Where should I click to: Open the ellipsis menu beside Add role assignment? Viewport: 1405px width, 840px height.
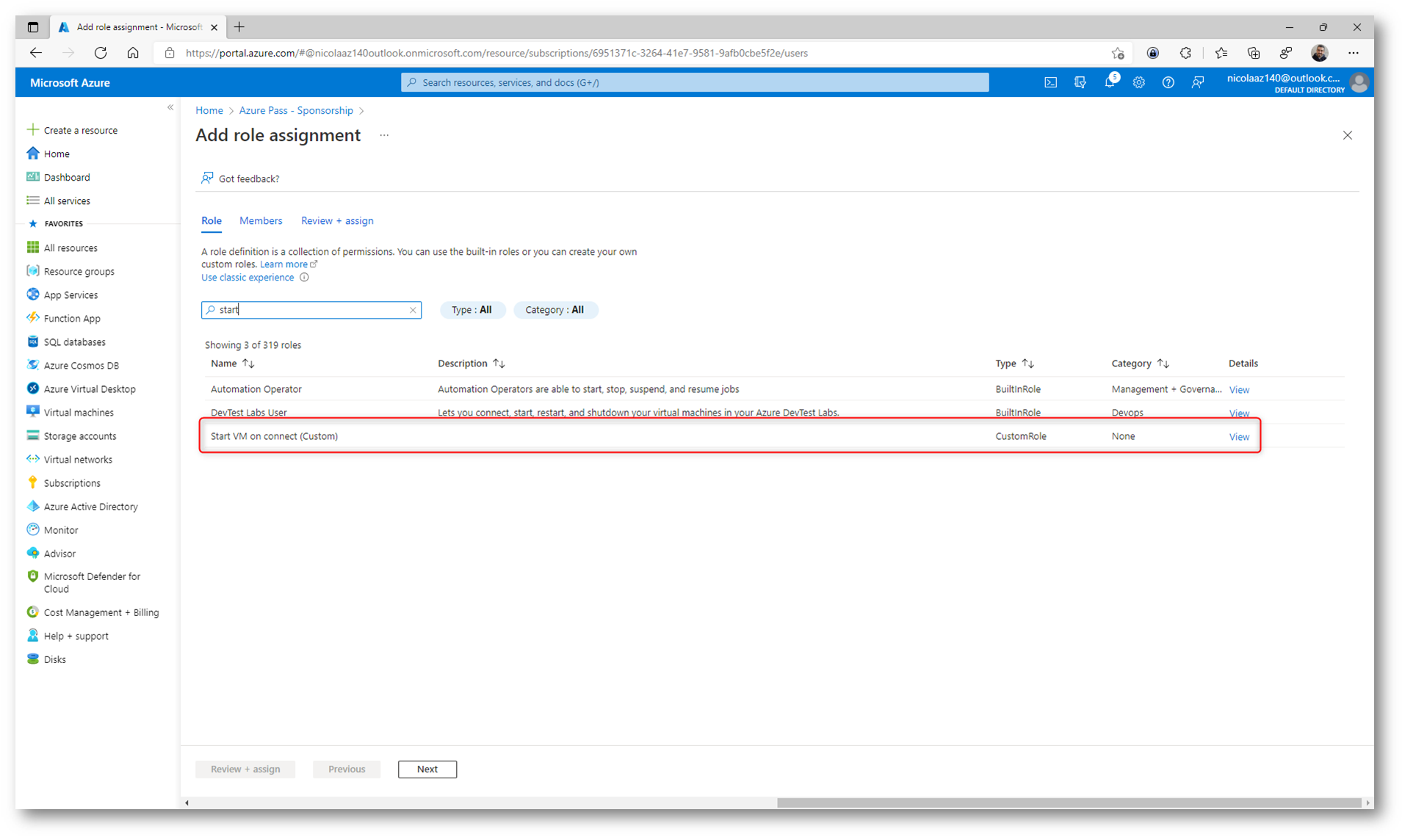(384, 136)
